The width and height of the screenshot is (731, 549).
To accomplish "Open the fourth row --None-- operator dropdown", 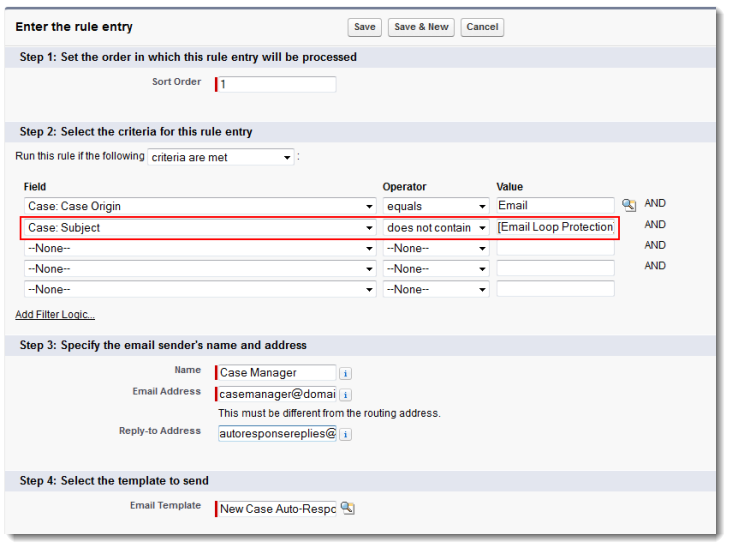I will coord(436,269).
